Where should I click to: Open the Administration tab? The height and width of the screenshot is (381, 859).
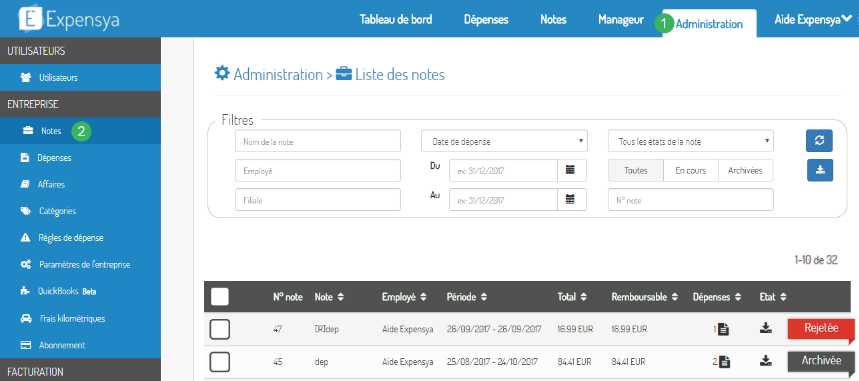tap(709, 24)
